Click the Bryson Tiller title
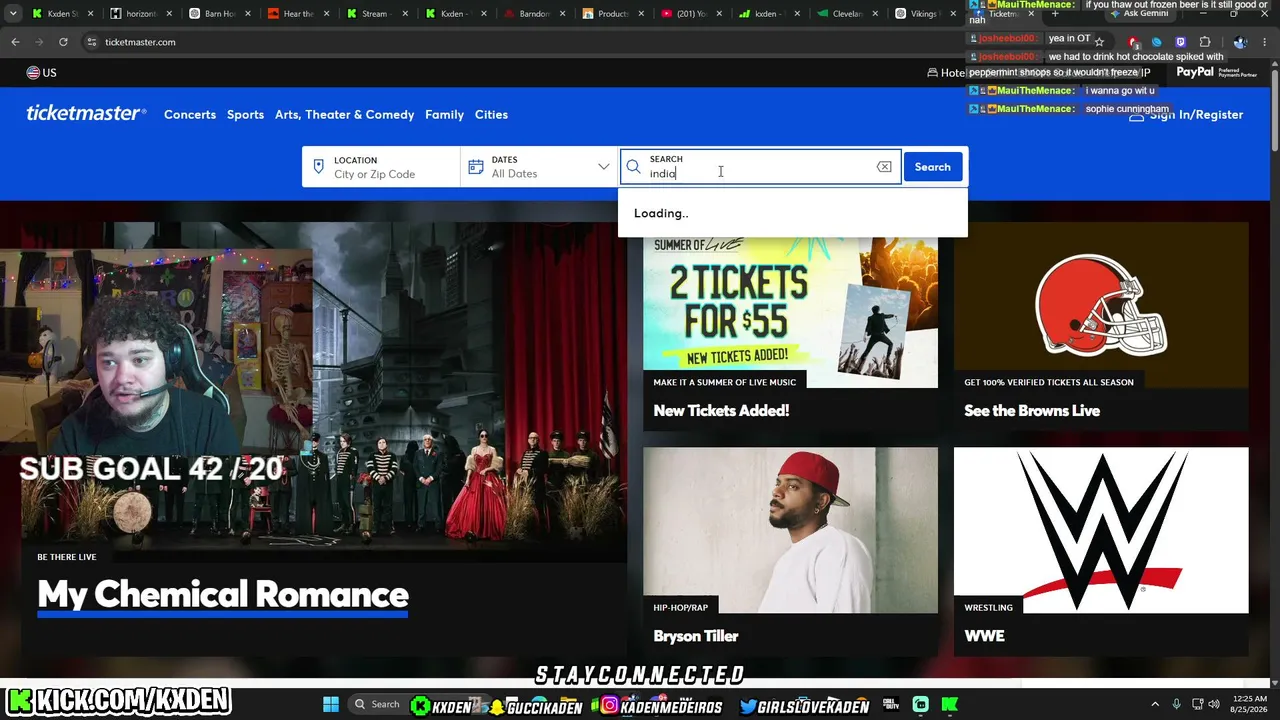This screenshot has height=720, width=1280. (x=696, y=636)
